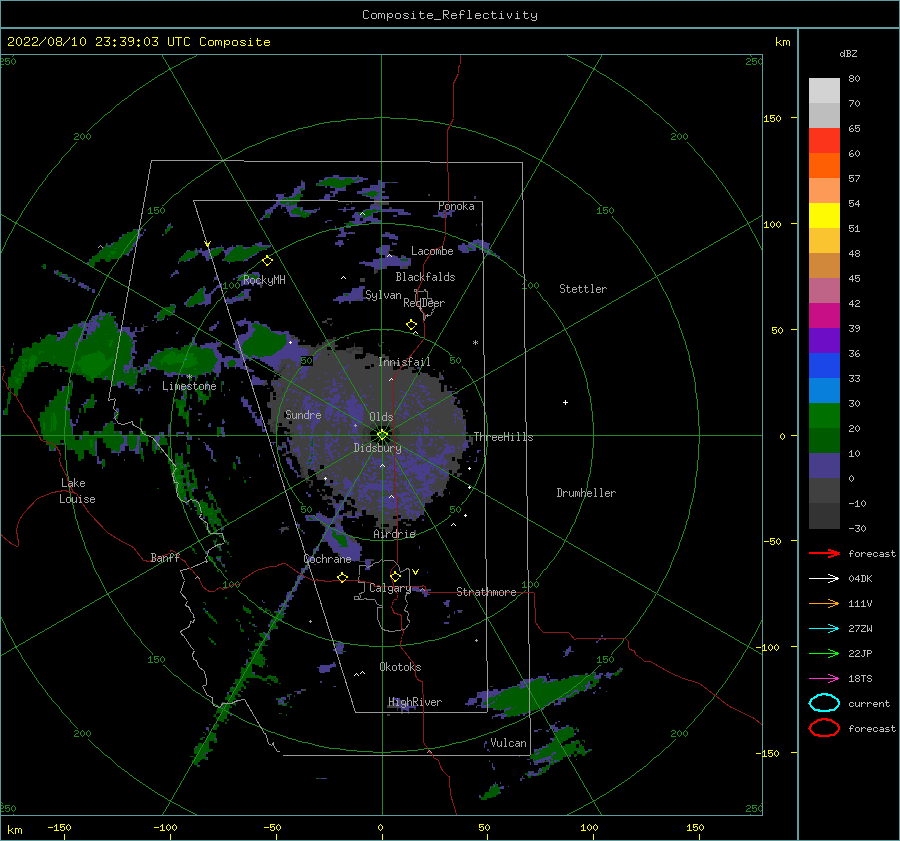Click the Airdrie city label
The image size is (900, 841).
[394, 534]
